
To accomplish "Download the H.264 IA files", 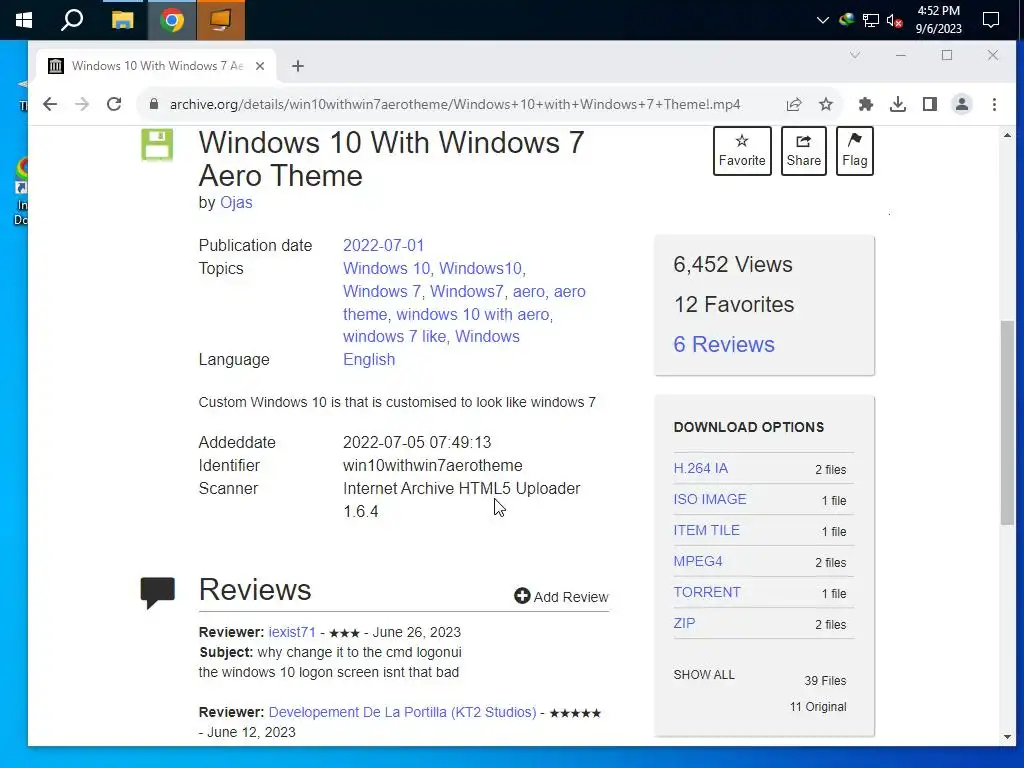I will click(x=701, y=468).
